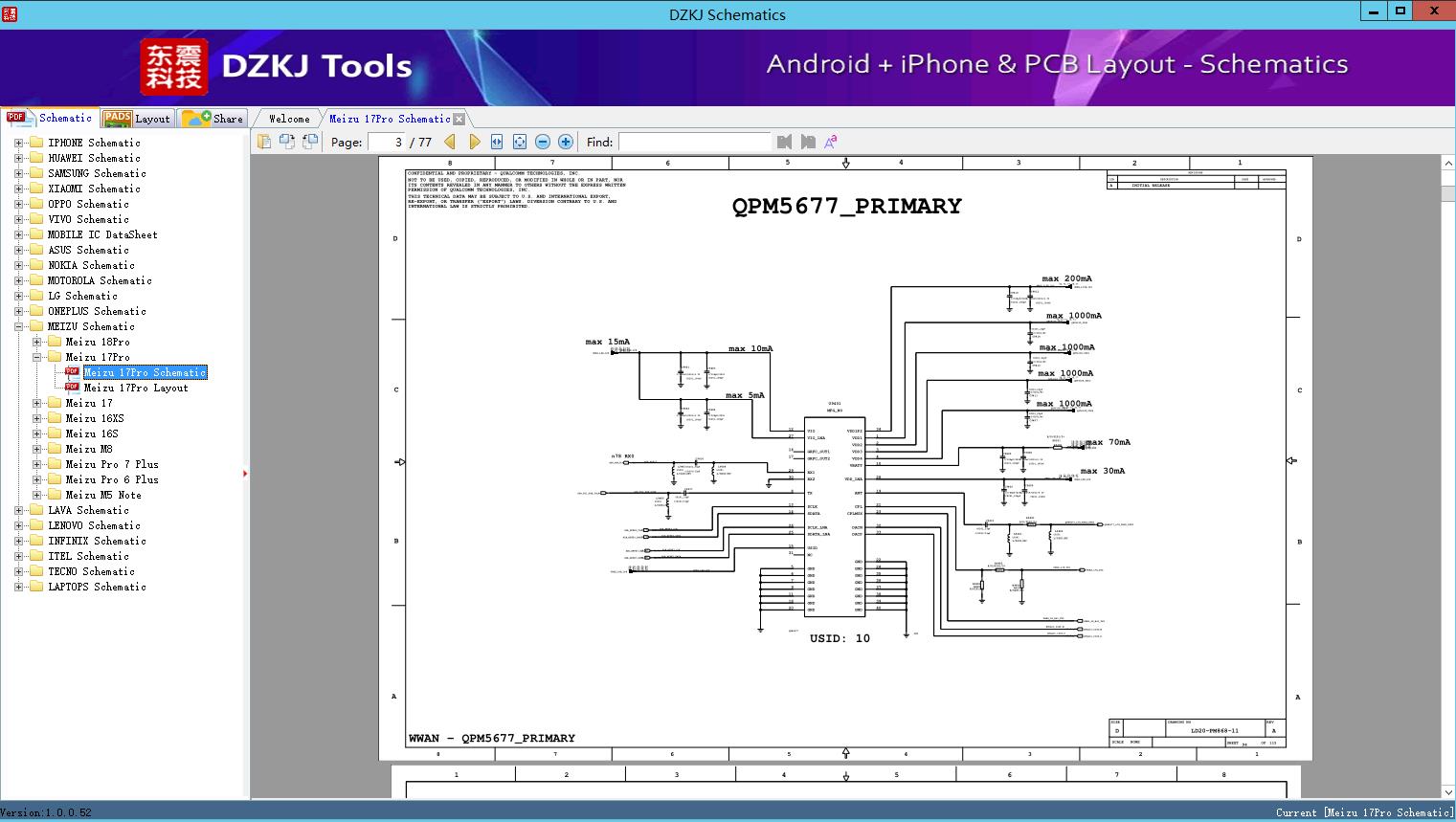Image resolution: width=1456 pixels, height=822 pixels.
Task: Expand the HUAWEI Schematic tree node
Action: [18, 158]
